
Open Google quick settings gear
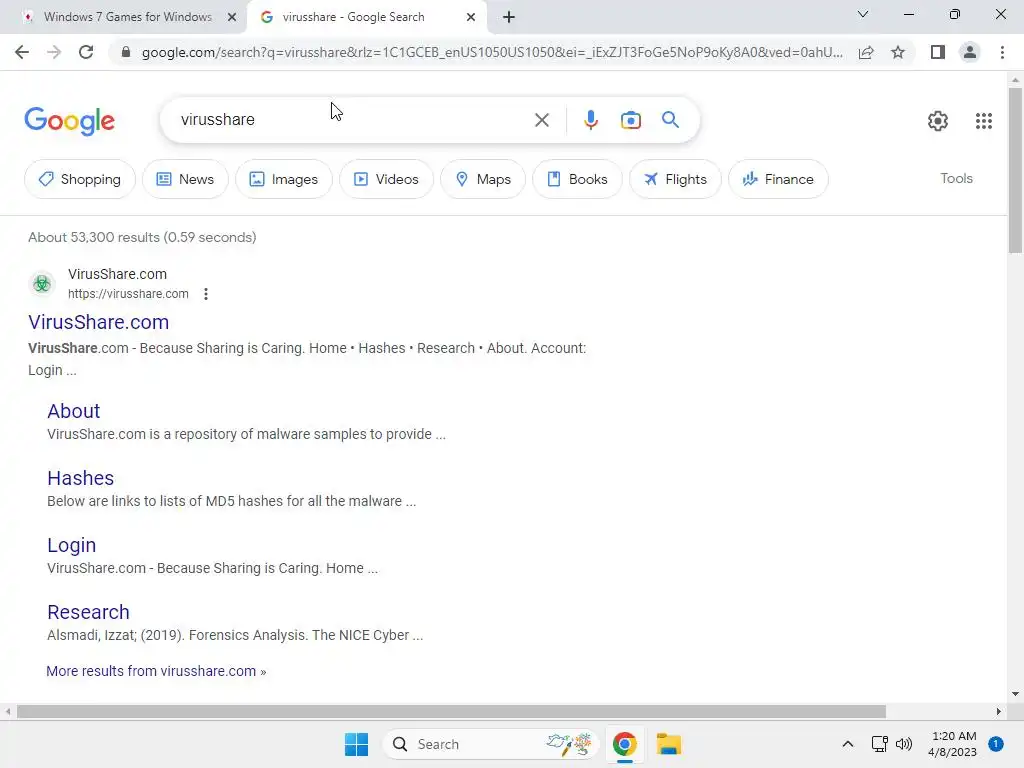(938, 121)
